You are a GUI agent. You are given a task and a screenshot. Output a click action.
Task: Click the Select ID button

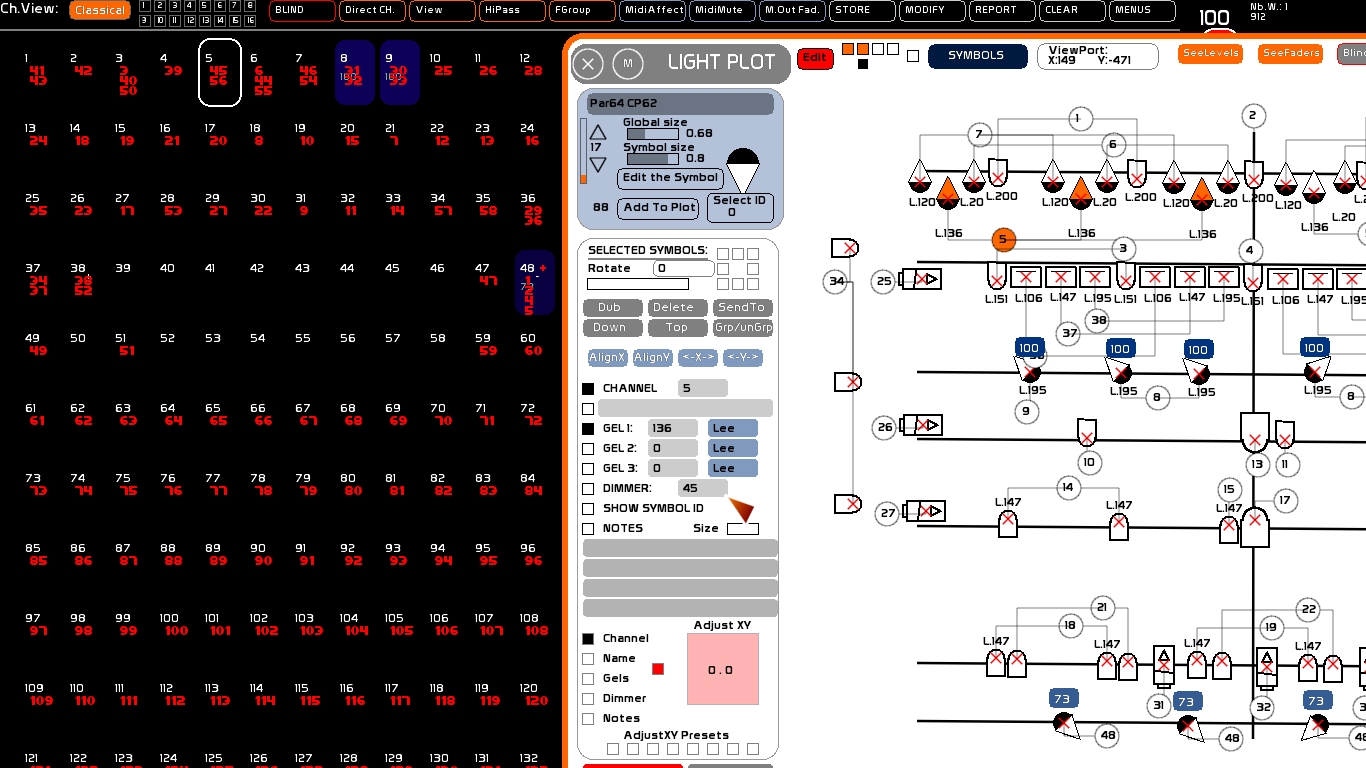740,207
